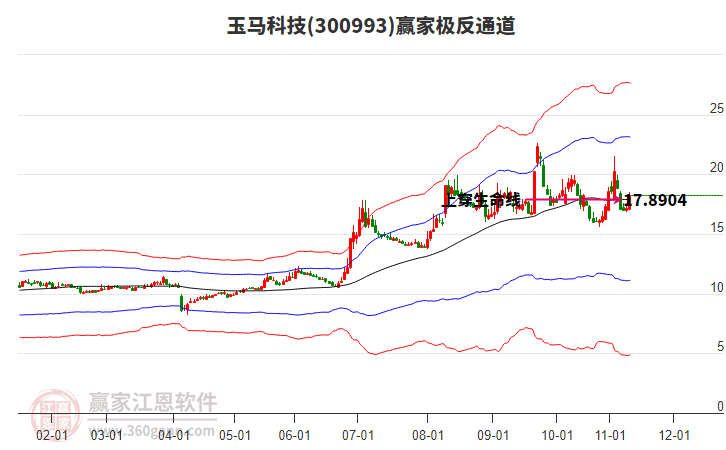Click the 上穿生命线 annotation label
Screen dimensions: 726x450
(x=481, y=200)
